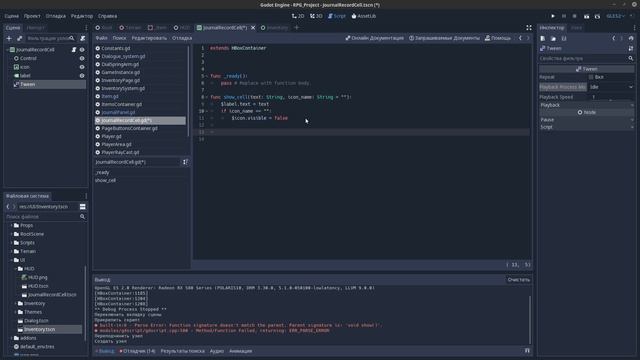Stop the running scene
This screenshot has width=640, height=360.
tap(575, 16)
